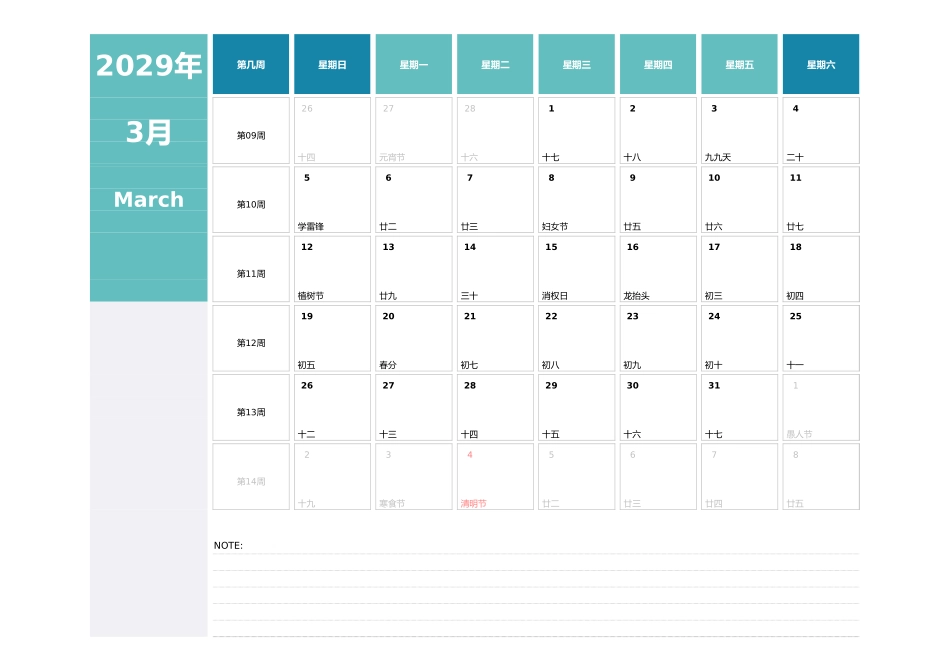Click the day 10 cell labeled 廿六
The width and height of the screenshot is (950, 672).
[x=740, y=200]
